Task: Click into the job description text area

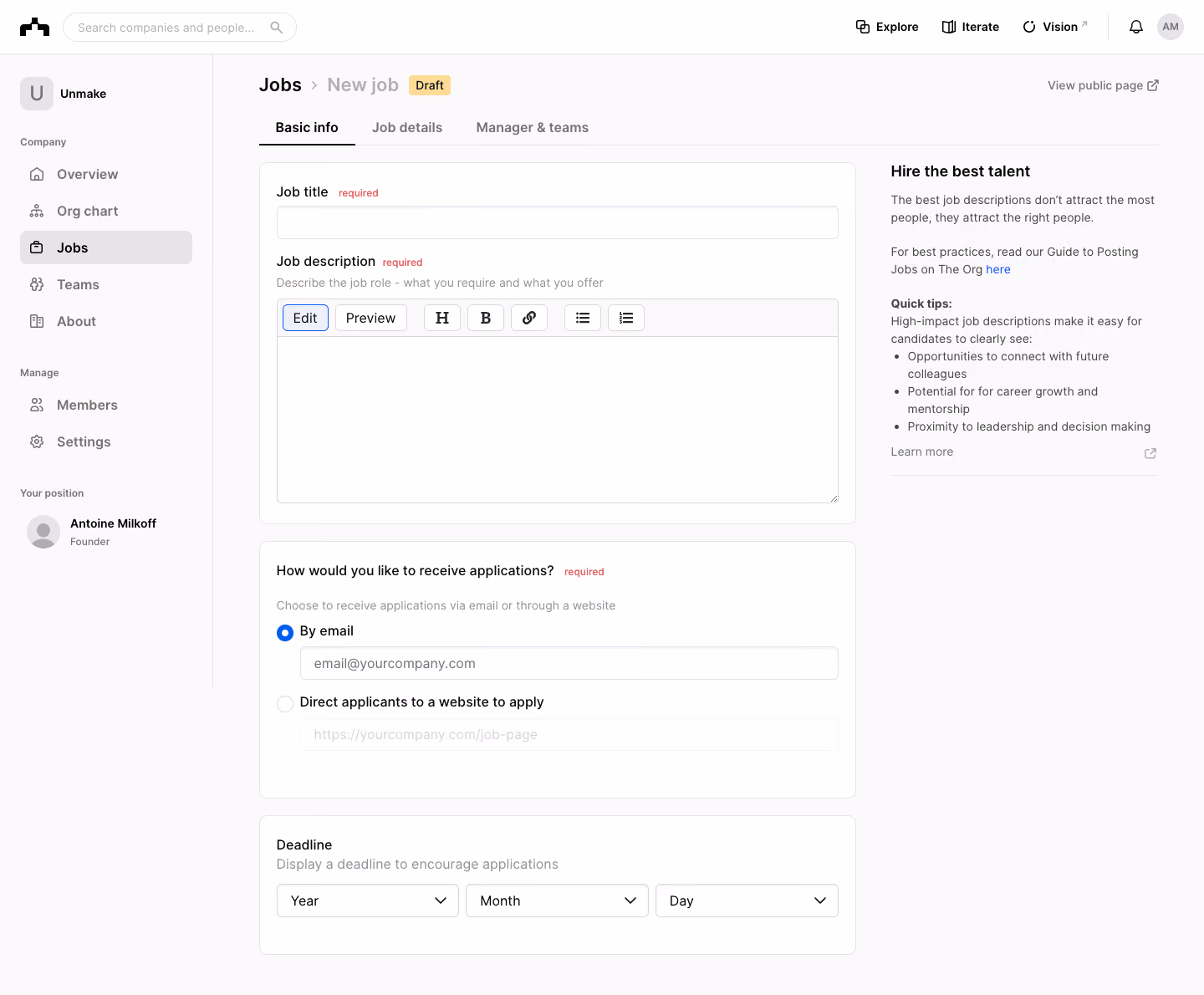Action: coord(558,420)
